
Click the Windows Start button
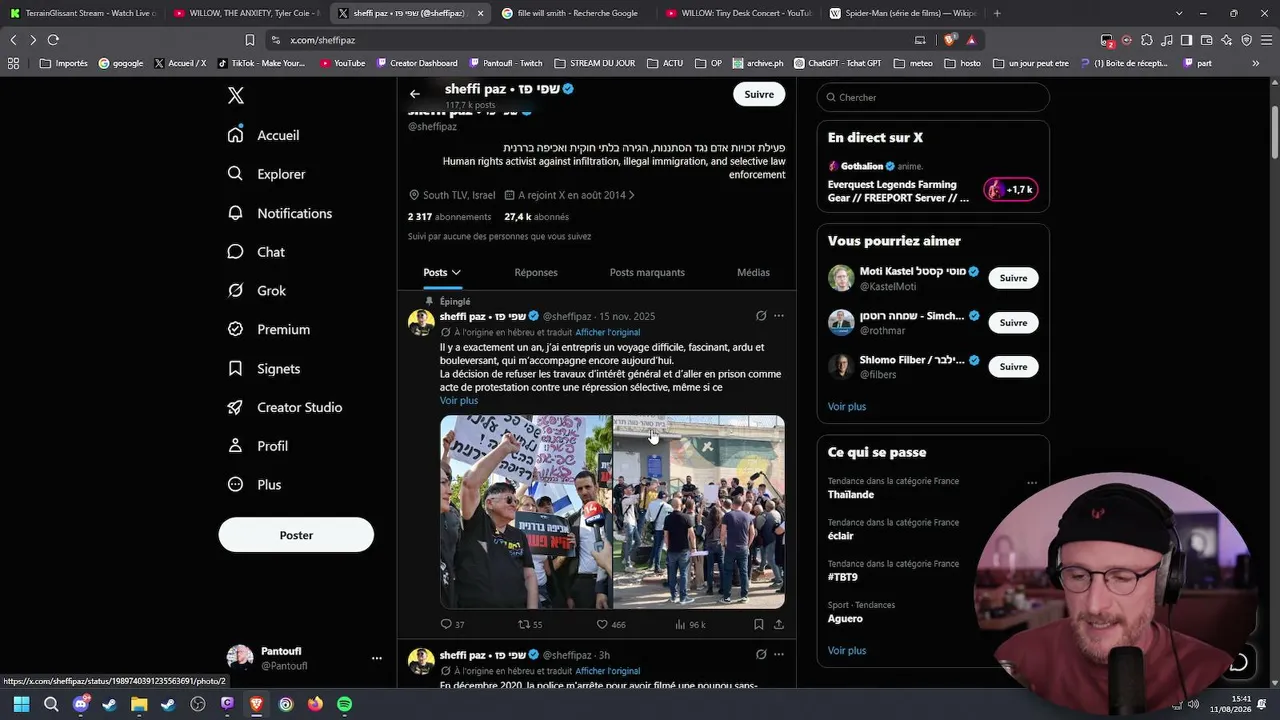tap(21, 704)
